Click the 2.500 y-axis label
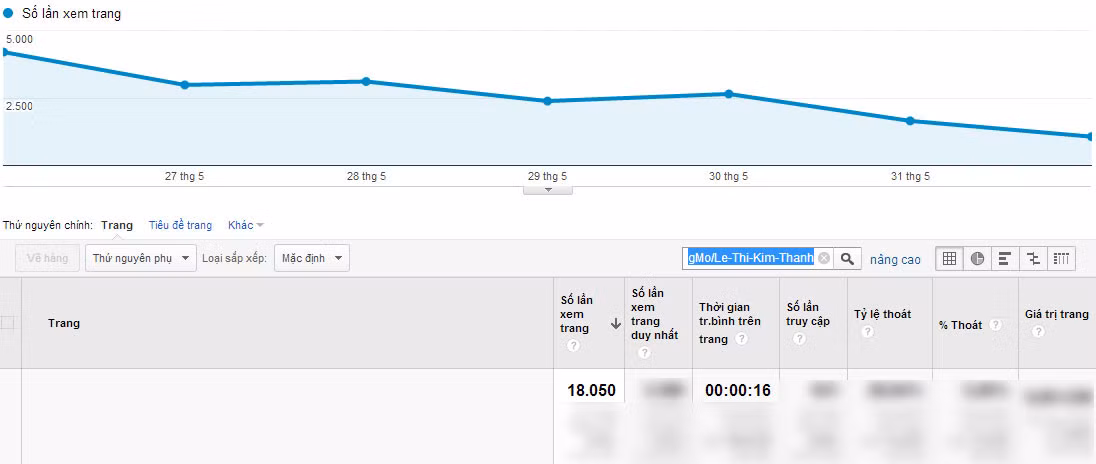This screenshot has height=464, width=1096. (x=19, y=106)
